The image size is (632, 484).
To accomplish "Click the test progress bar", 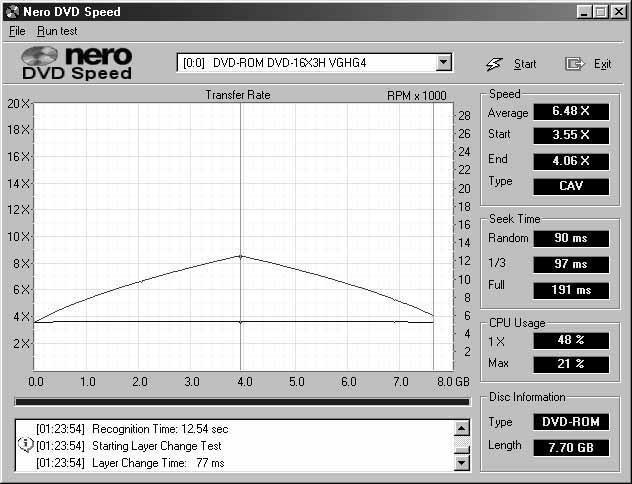I will click(x=241, y=402).
